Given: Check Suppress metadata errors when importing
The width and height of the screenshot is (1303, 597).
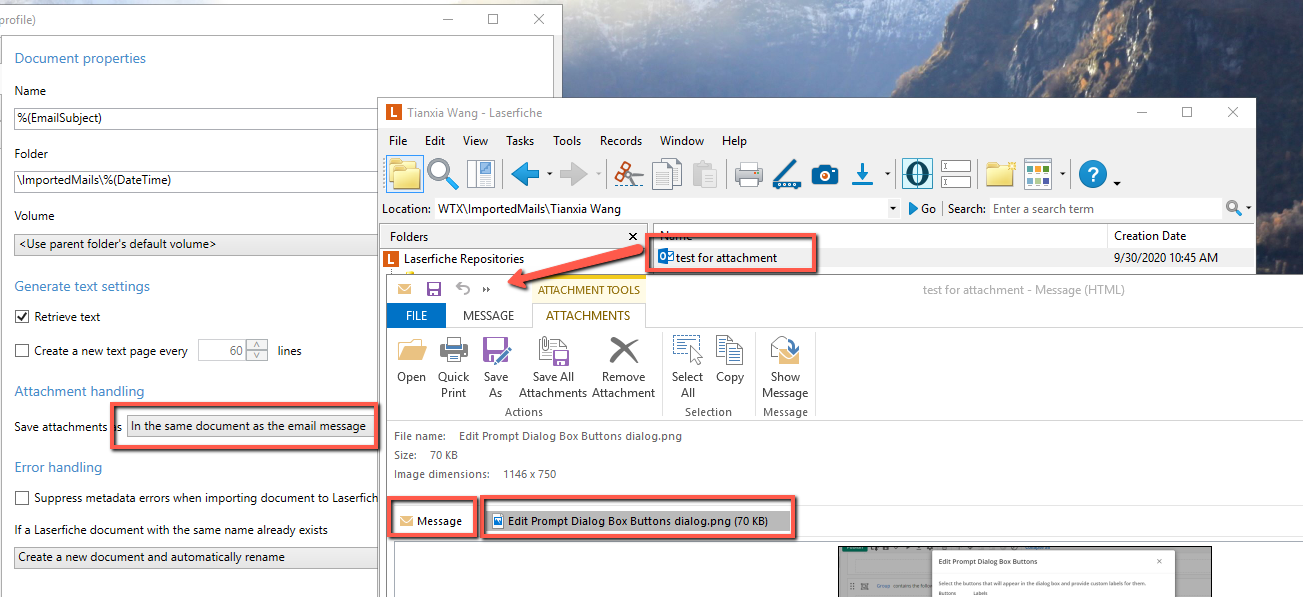Looking at the screenshot, I should click(x=22, y=497).
